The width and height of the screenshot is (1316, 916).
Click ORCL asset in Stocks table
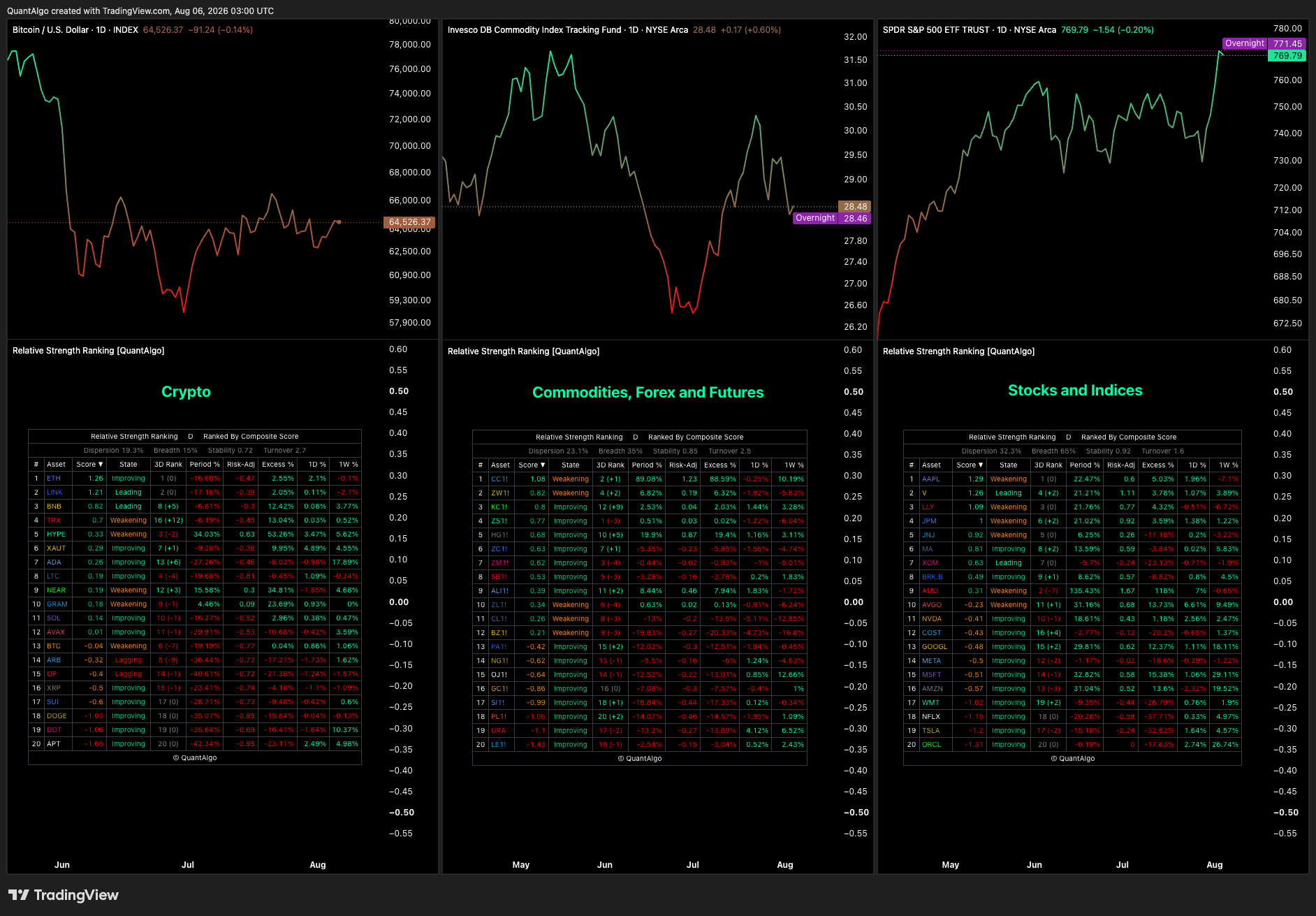click(x=932, y=745)
